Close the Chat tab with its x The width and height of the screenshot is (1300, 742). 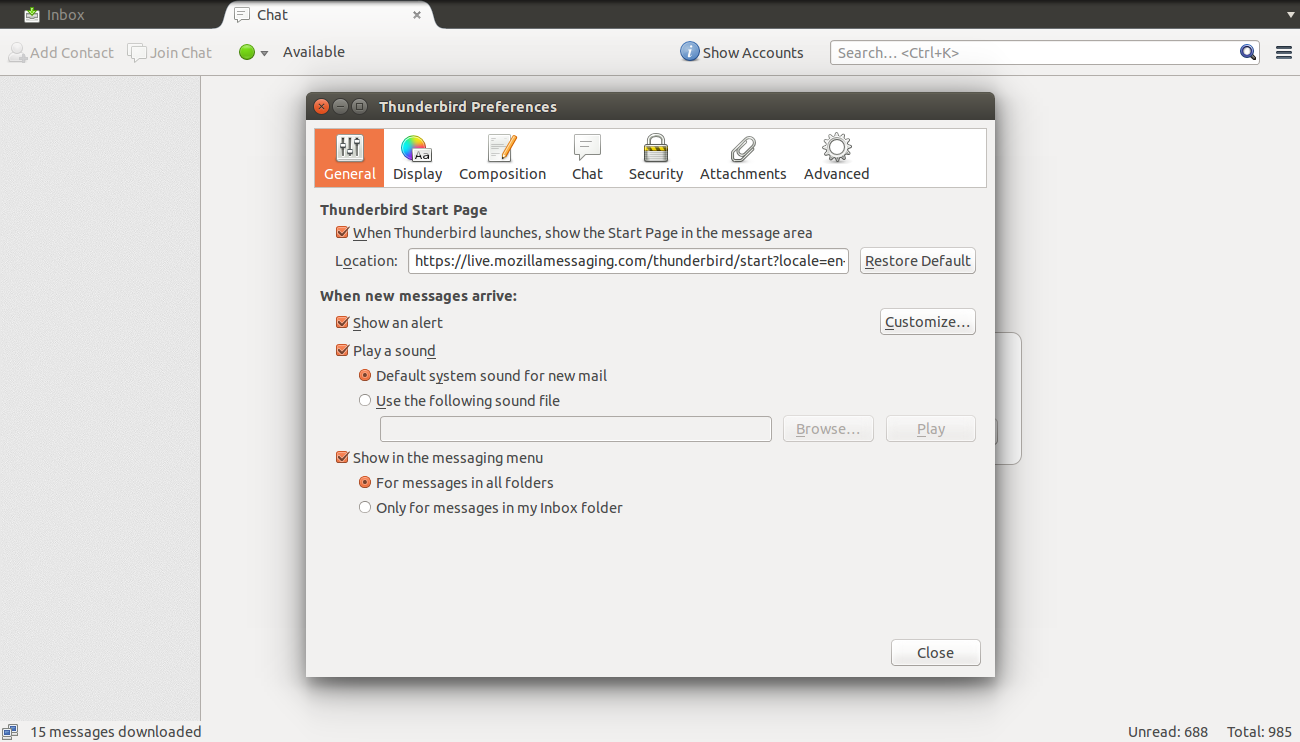tap(417, 15)
